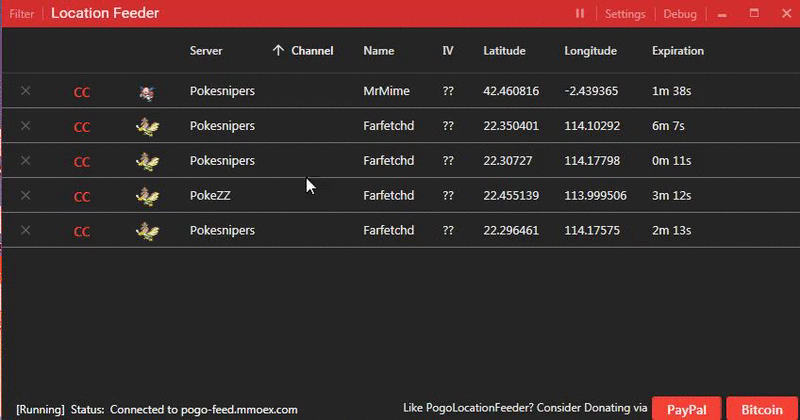Sort by the Expiration column header
800x420 pixels.
click(x=678, y=51)
